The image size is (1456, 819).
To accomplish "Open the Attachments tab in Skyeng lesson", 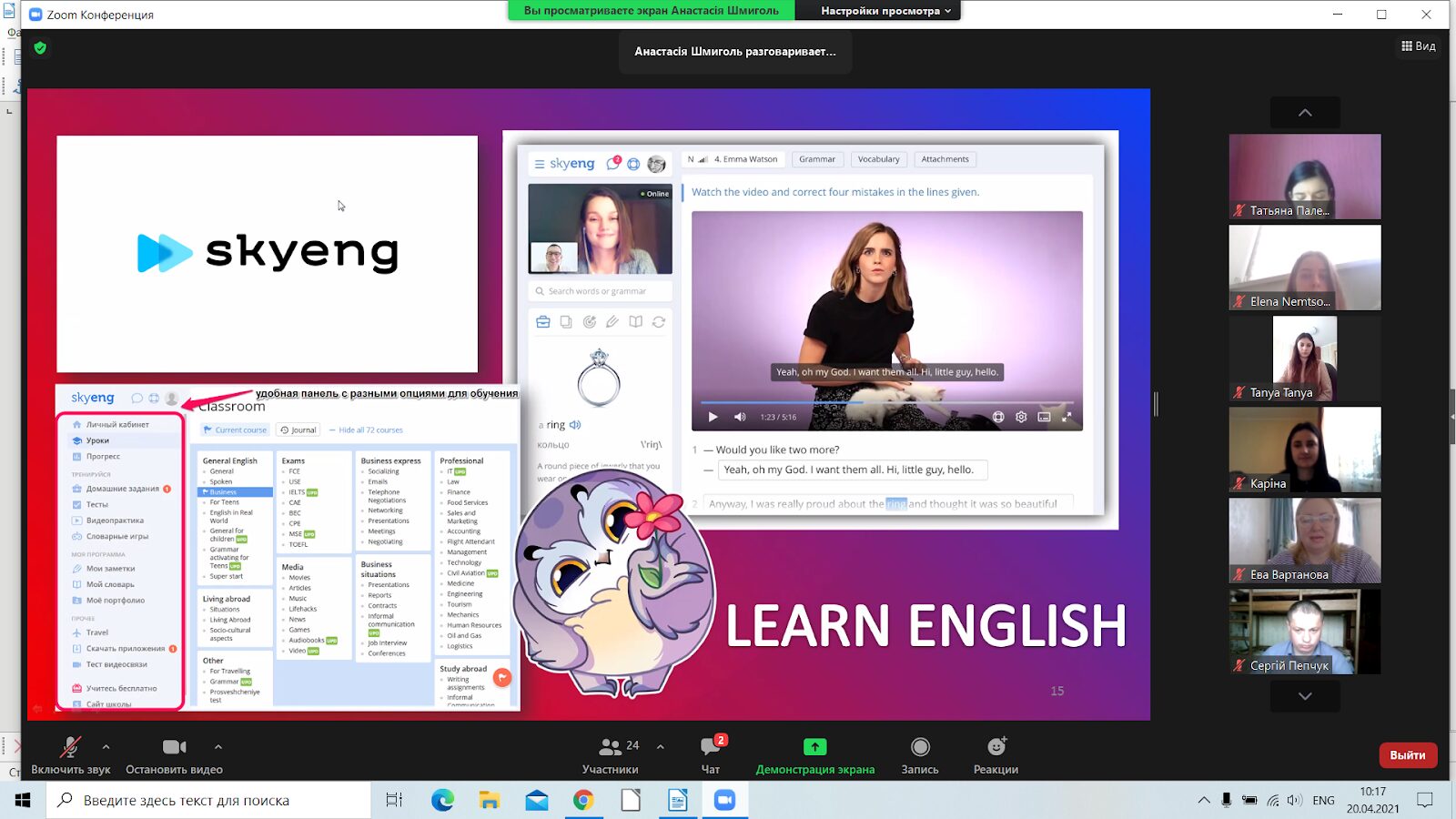I will [x=945, y=159].
